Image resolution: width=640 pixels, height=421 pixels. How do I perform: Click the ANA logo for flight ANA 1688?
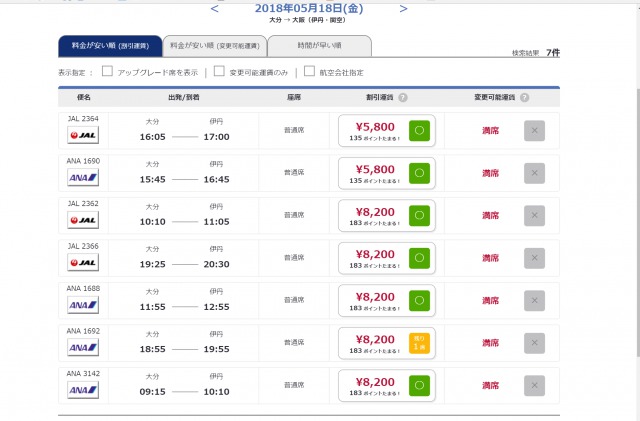pos(83,305)
